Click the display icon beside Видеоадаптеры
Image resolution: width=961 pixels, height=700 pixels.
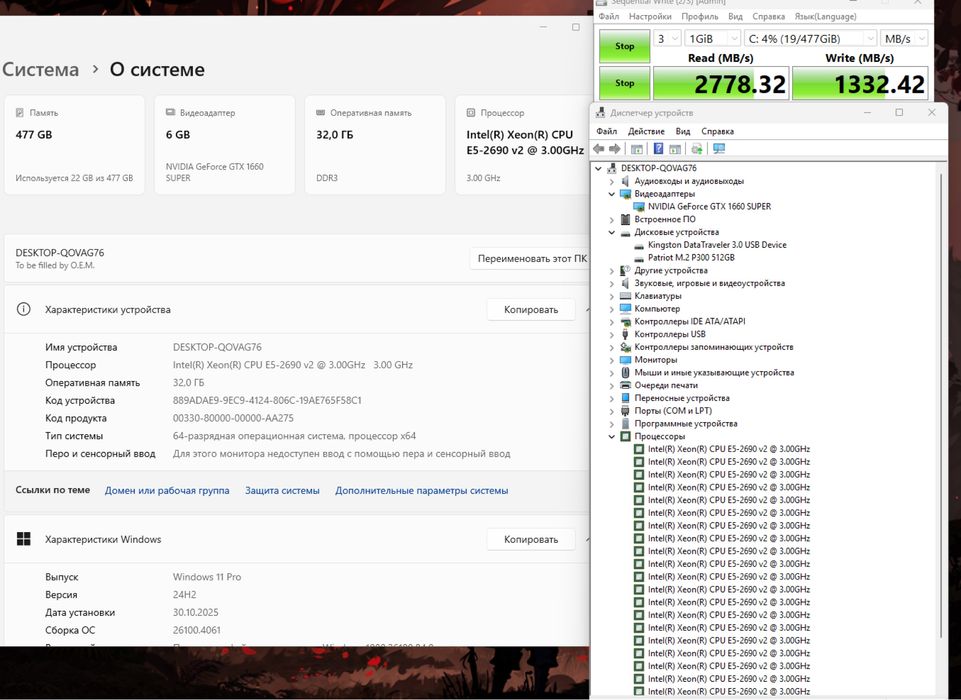(625, 194)
